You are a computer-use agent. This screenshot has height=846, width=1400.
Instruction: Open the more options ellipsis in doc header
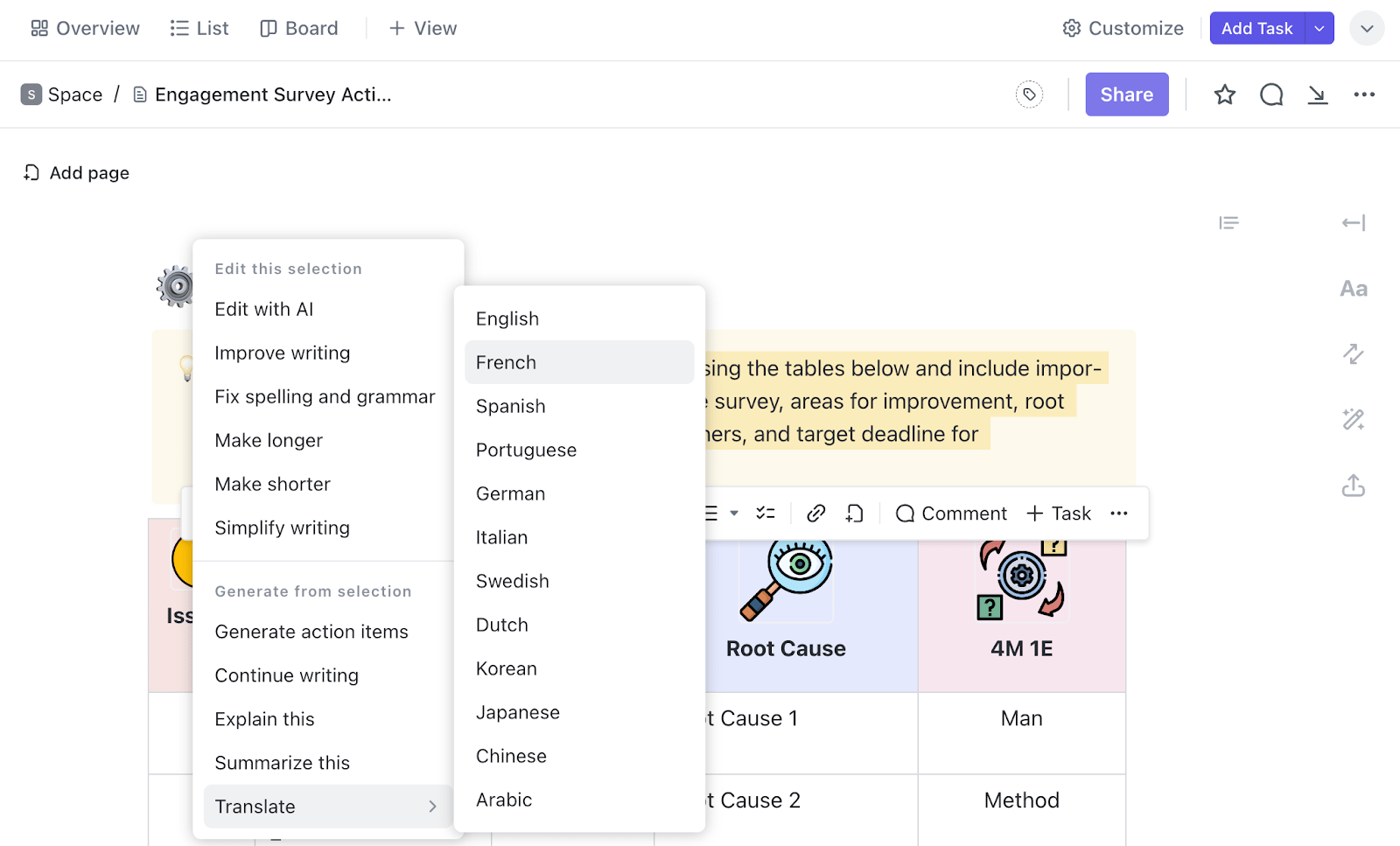1364,94
